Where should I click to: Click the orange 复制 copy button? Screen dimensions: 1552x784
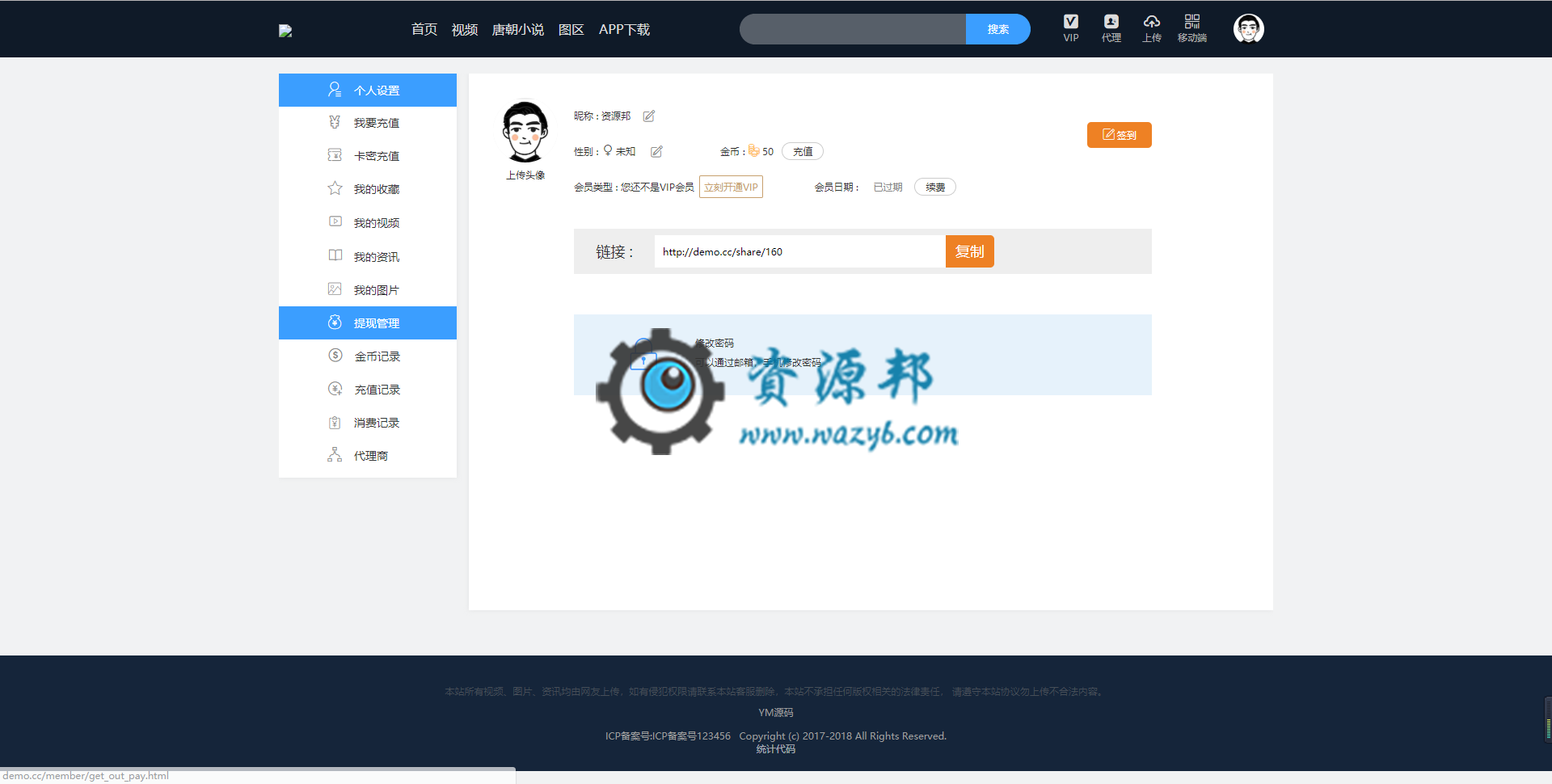click(970, 251)
